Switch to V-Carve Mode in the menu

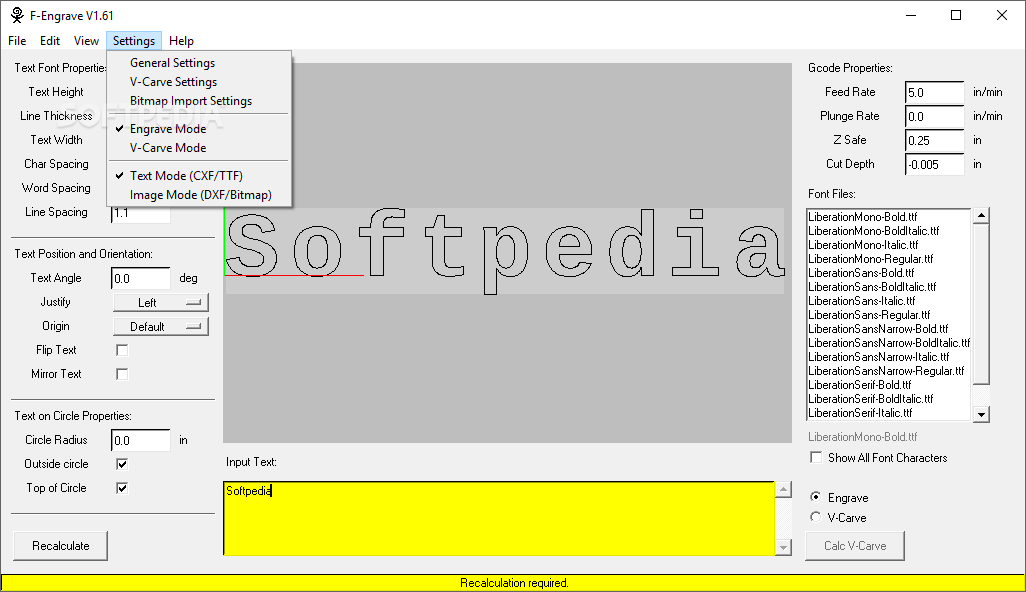[200, 148]
